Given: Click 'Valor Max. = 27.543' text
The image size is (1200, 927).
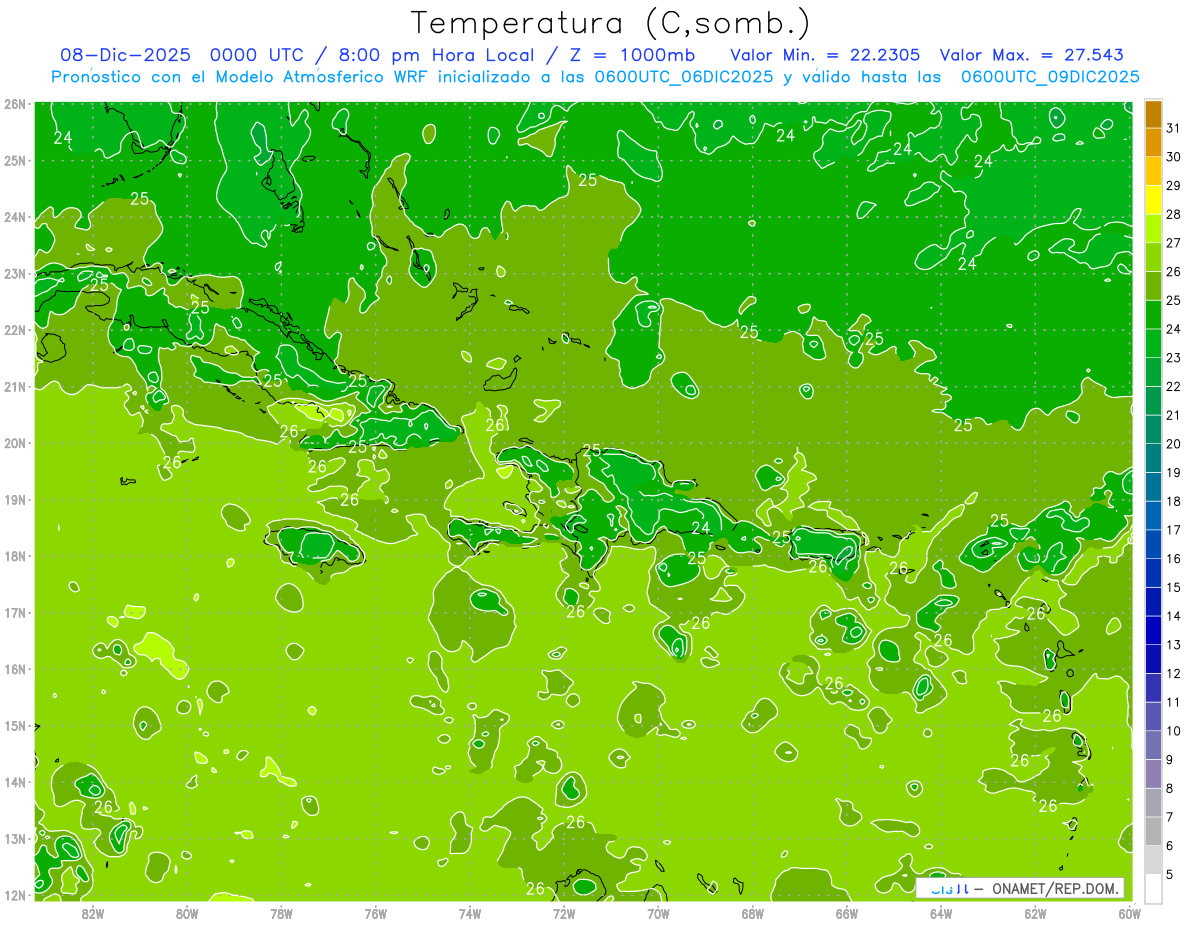Looking at the screenshot, I should pos(1031,55).
